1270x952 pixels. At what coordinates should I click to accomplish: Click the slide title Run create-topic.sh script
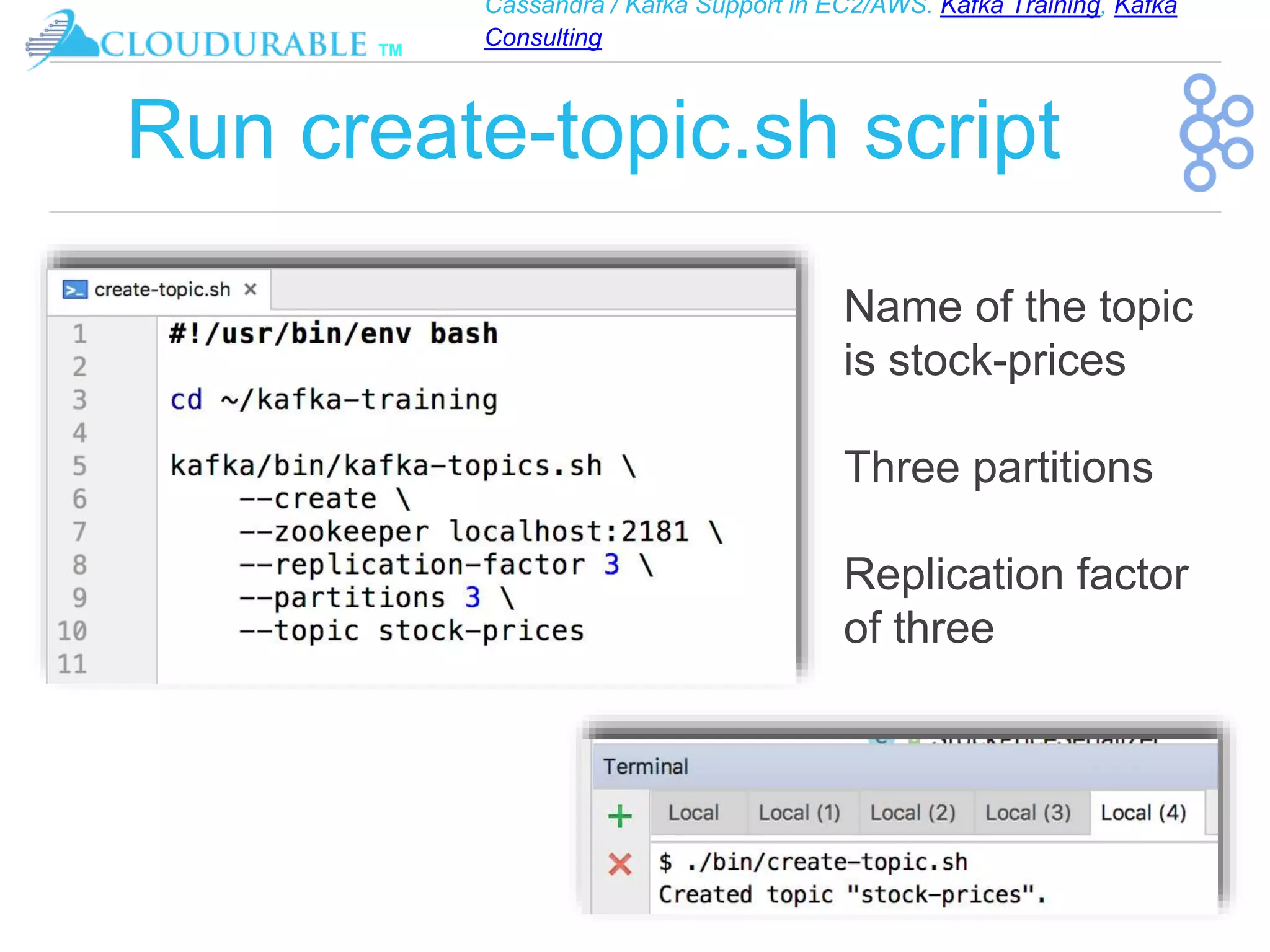click(x=593, y=131)
